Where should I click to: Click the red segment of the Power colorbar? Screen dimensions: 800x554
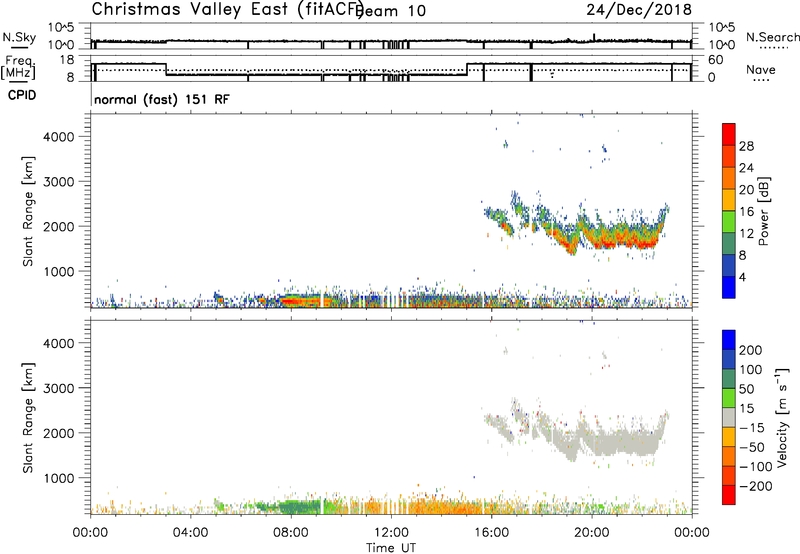[729, 134]
